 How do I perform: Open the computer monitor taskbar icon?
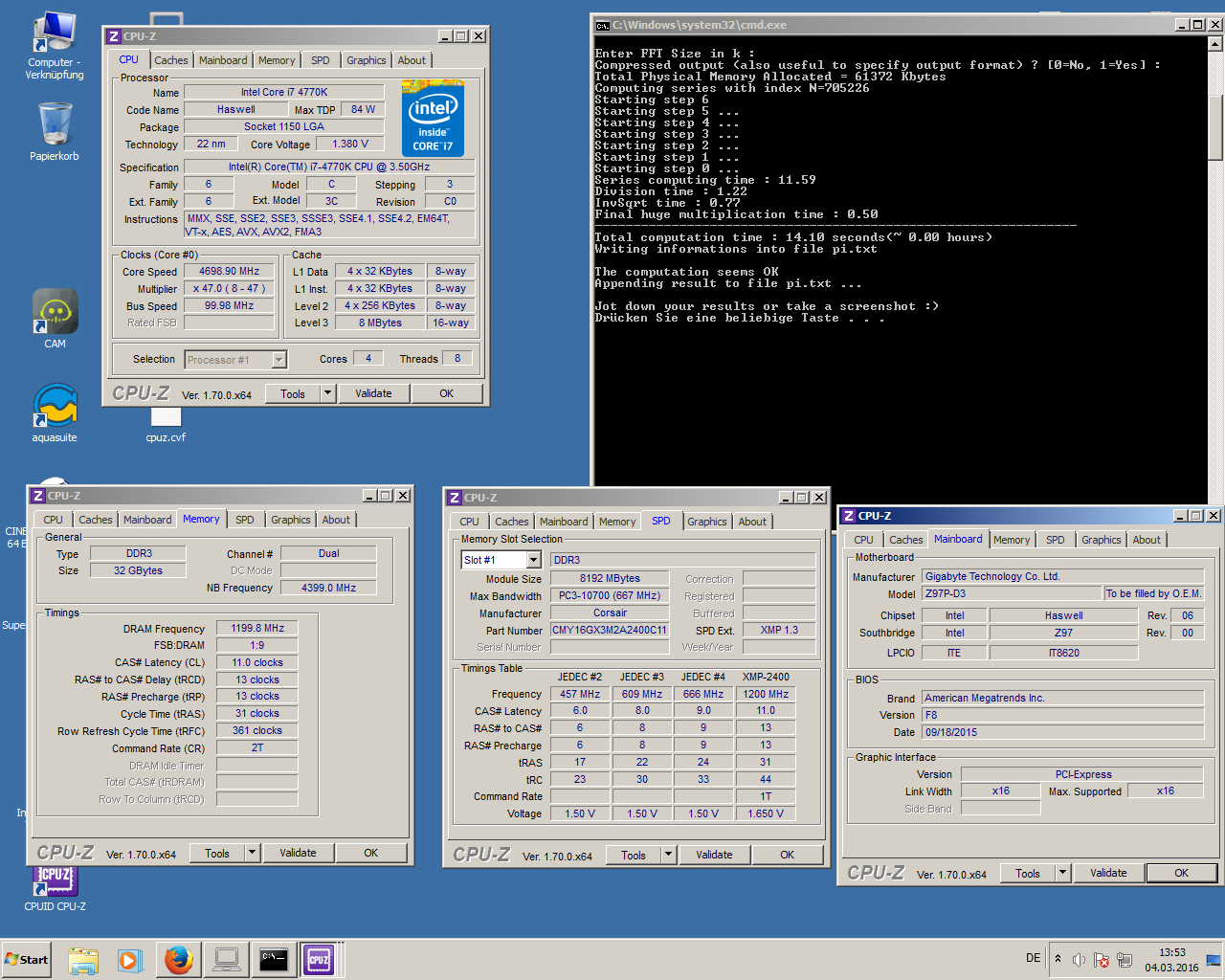(227, 960)
